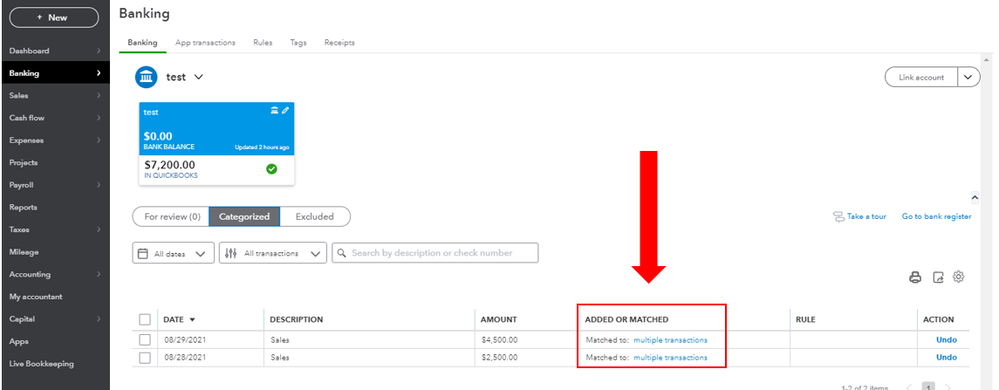Screen dimensions: 999x390
Task: Expand the Accounting sidebar menu
Action: tap(98, 274)
